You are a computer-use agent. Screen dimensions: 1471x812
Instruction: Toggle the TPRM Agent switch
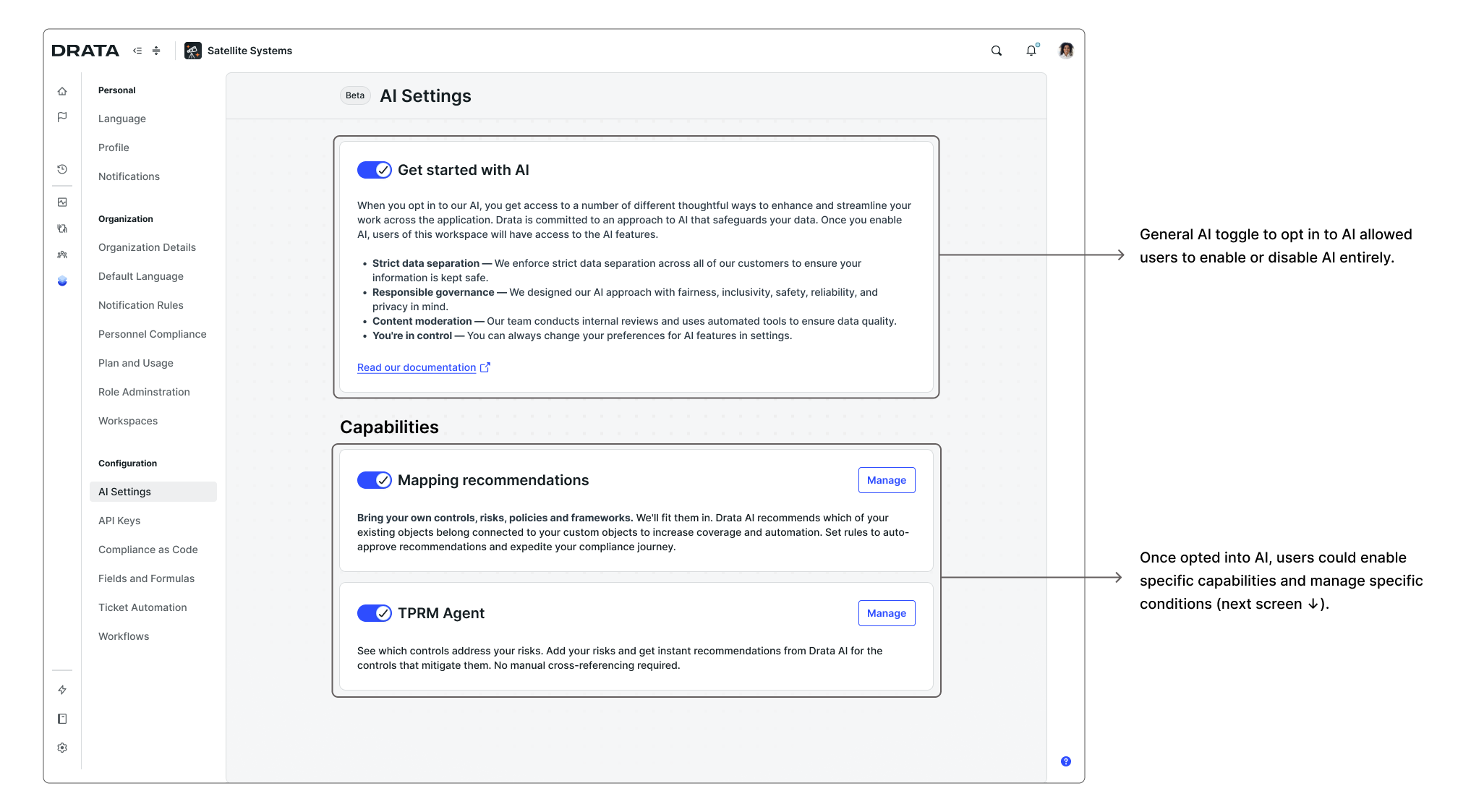(375, 613)
